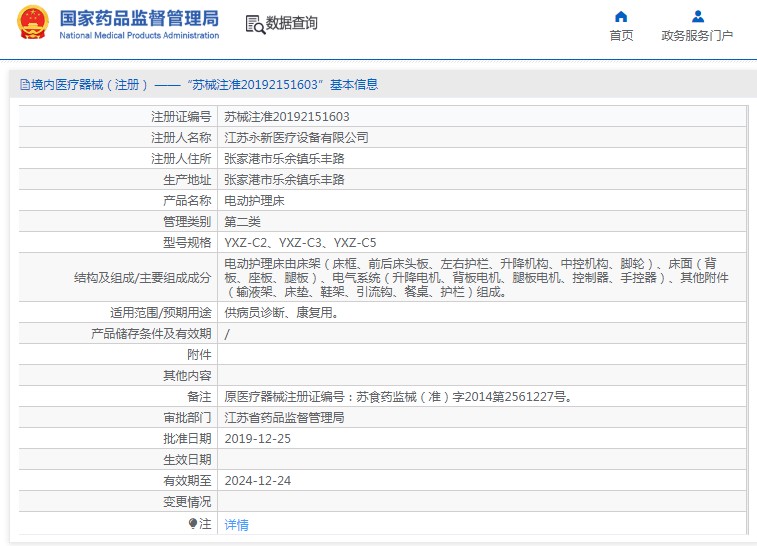Click National Medical Products Administration subtitle

coord(139,35)
